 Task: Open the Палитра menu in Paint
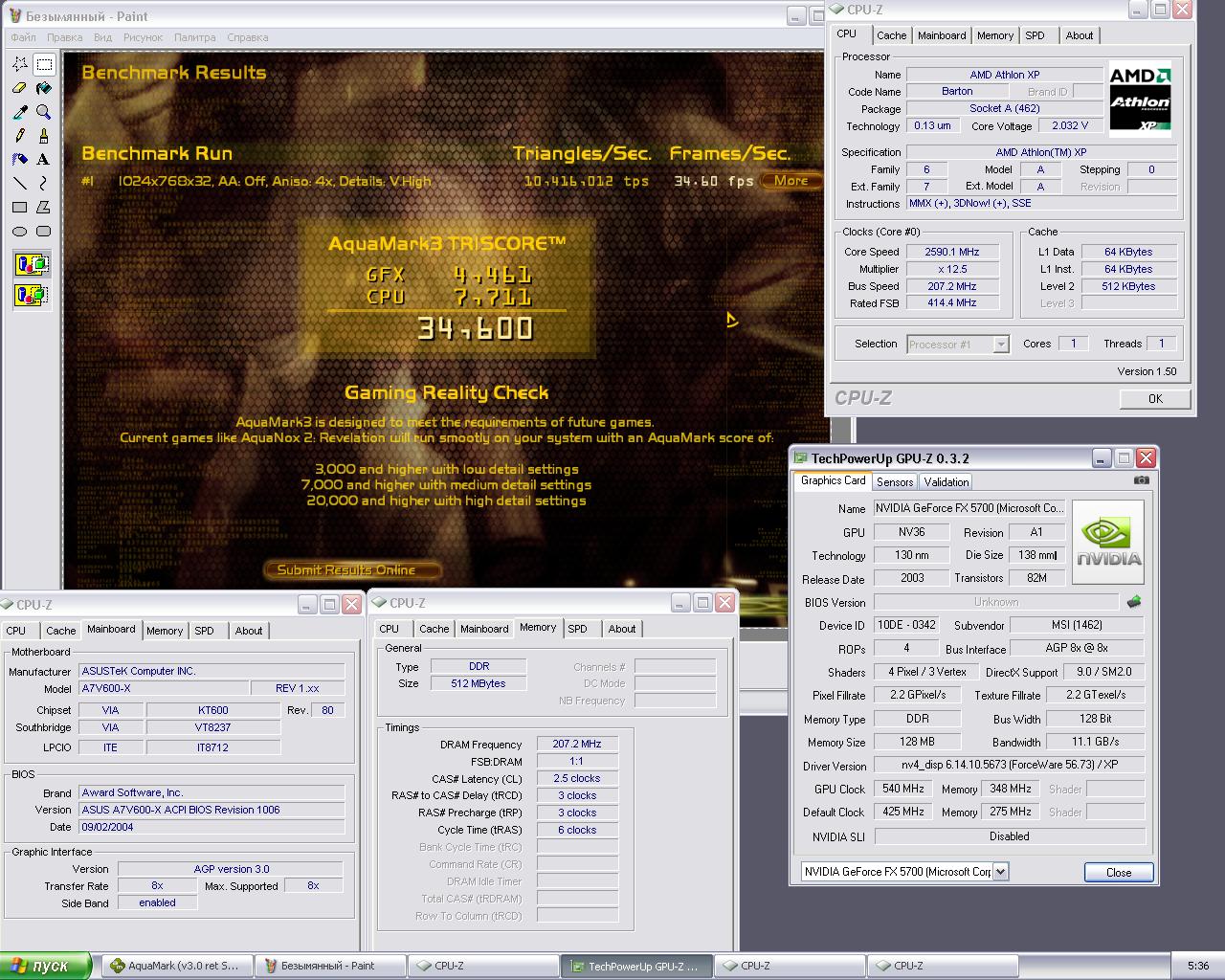coord(194,37)
